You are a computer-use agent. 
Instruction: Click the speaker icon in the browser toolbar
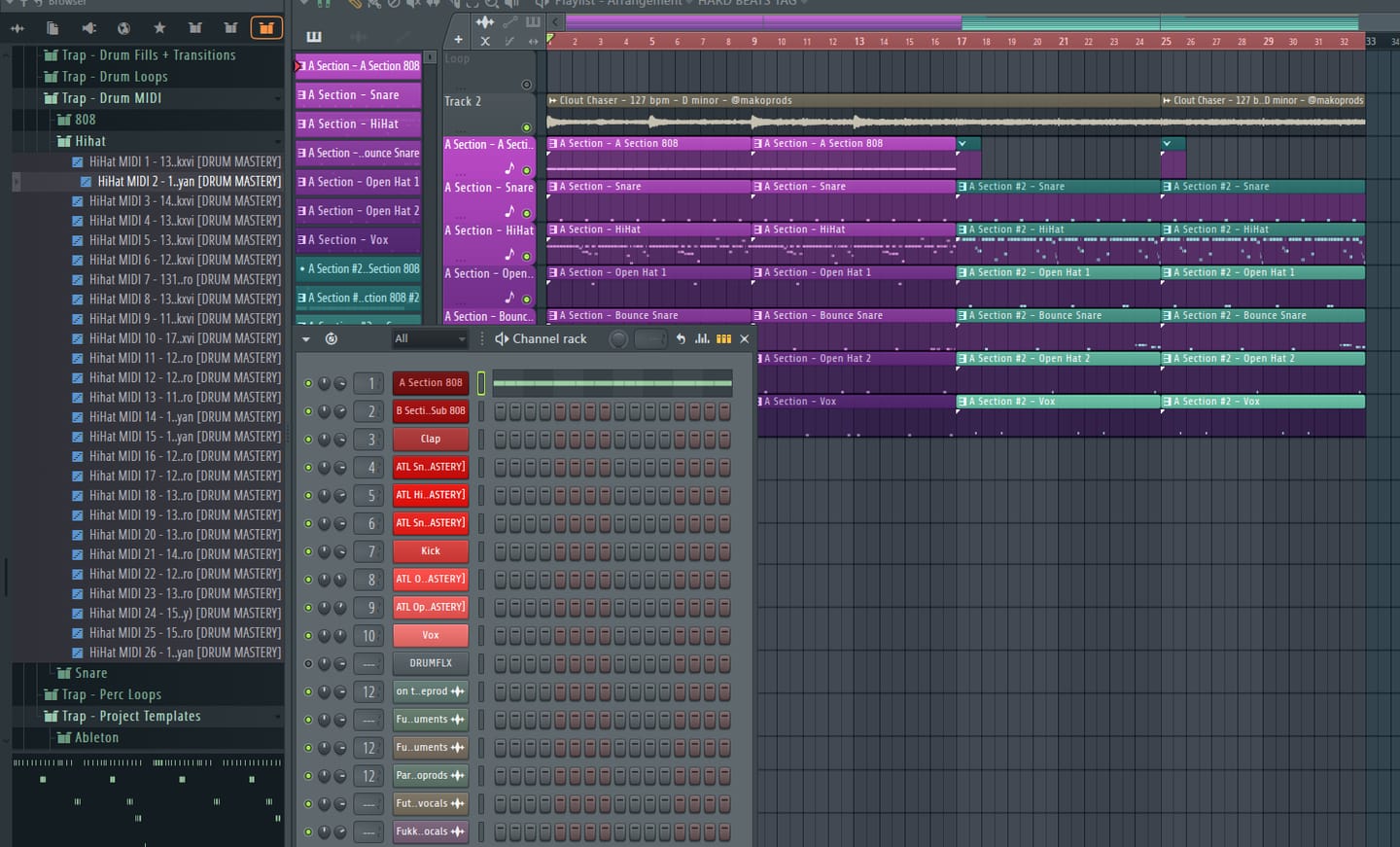(88, 28)
